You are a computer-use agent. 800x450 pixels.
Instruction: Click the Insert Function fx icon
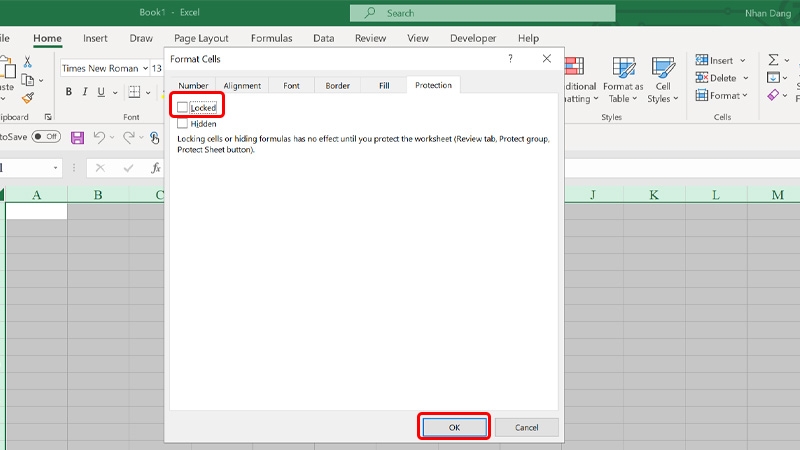(156, 168)
